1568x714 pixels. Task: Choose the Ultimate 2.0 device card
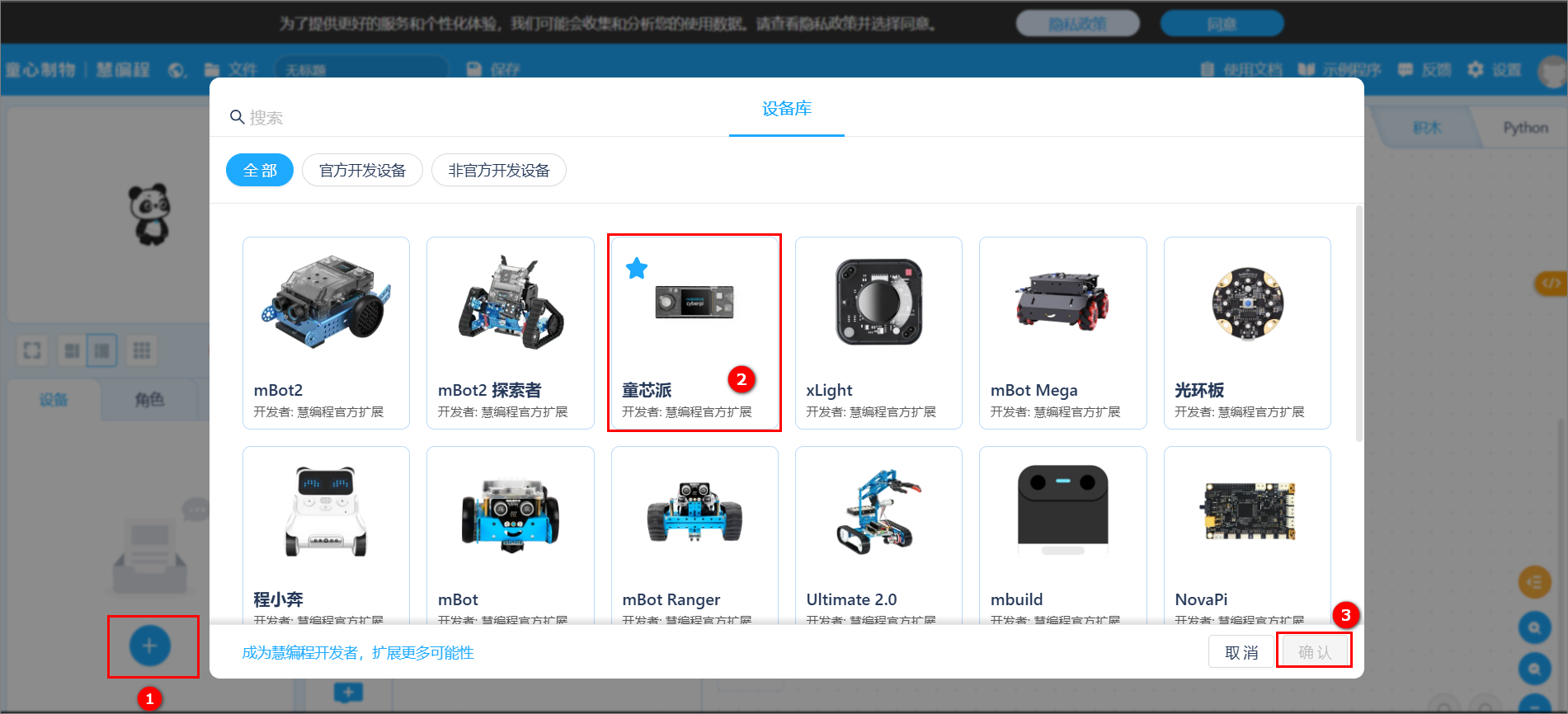pos(878,535)
